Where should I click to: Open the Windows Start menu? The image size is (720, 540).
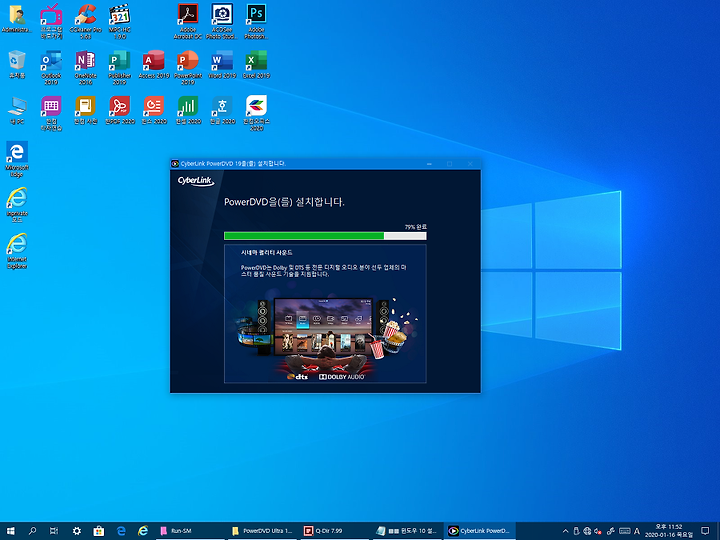click(x=10, y=531)
